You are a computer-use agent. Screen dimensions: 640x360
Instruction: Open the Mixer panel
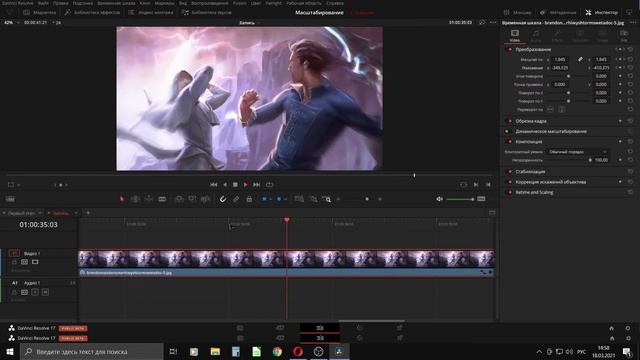tap(518, 13)
